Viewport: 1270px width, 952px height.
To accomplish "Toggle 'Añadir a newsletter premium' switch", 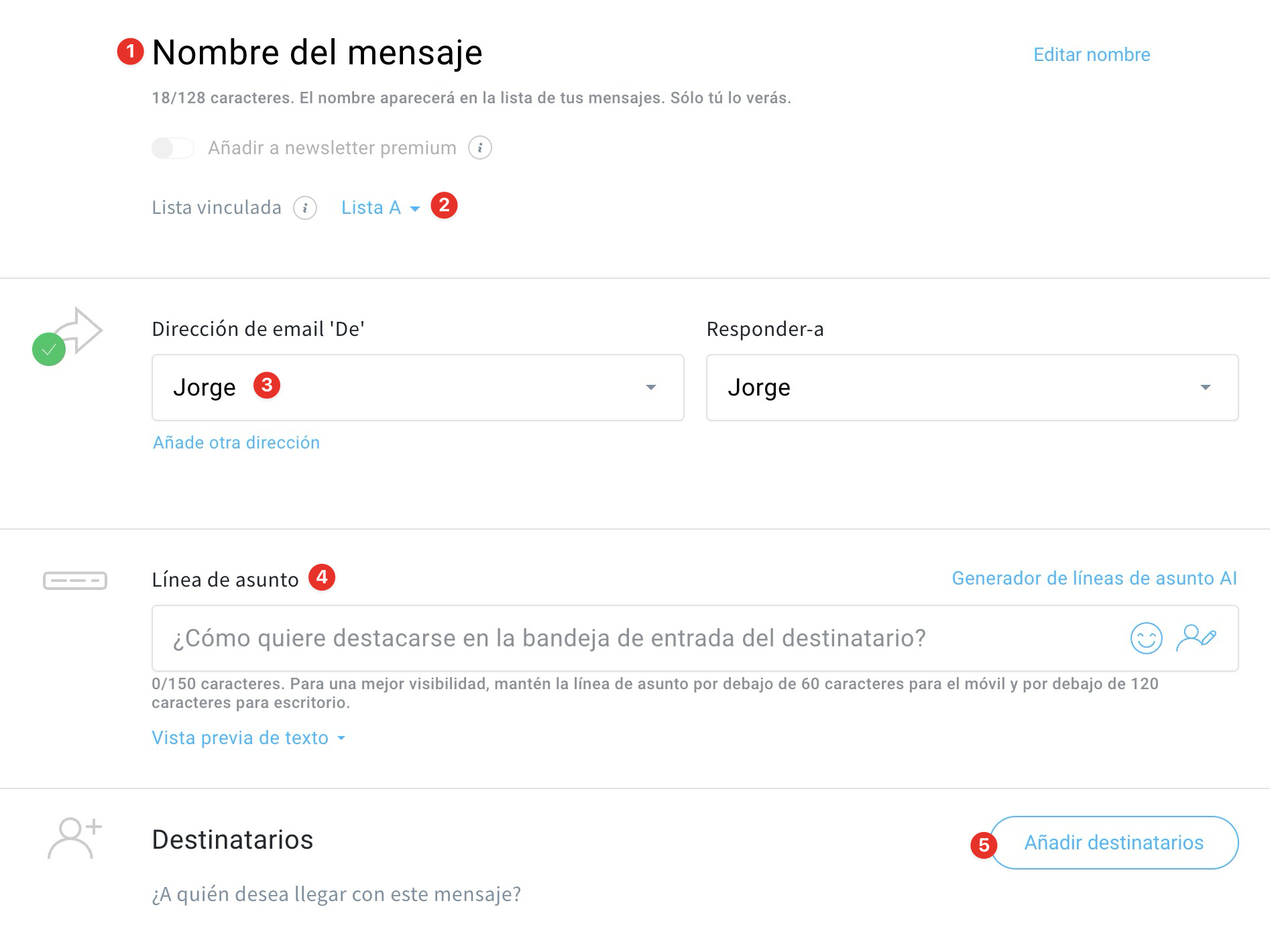I will [x=172, y=147].
